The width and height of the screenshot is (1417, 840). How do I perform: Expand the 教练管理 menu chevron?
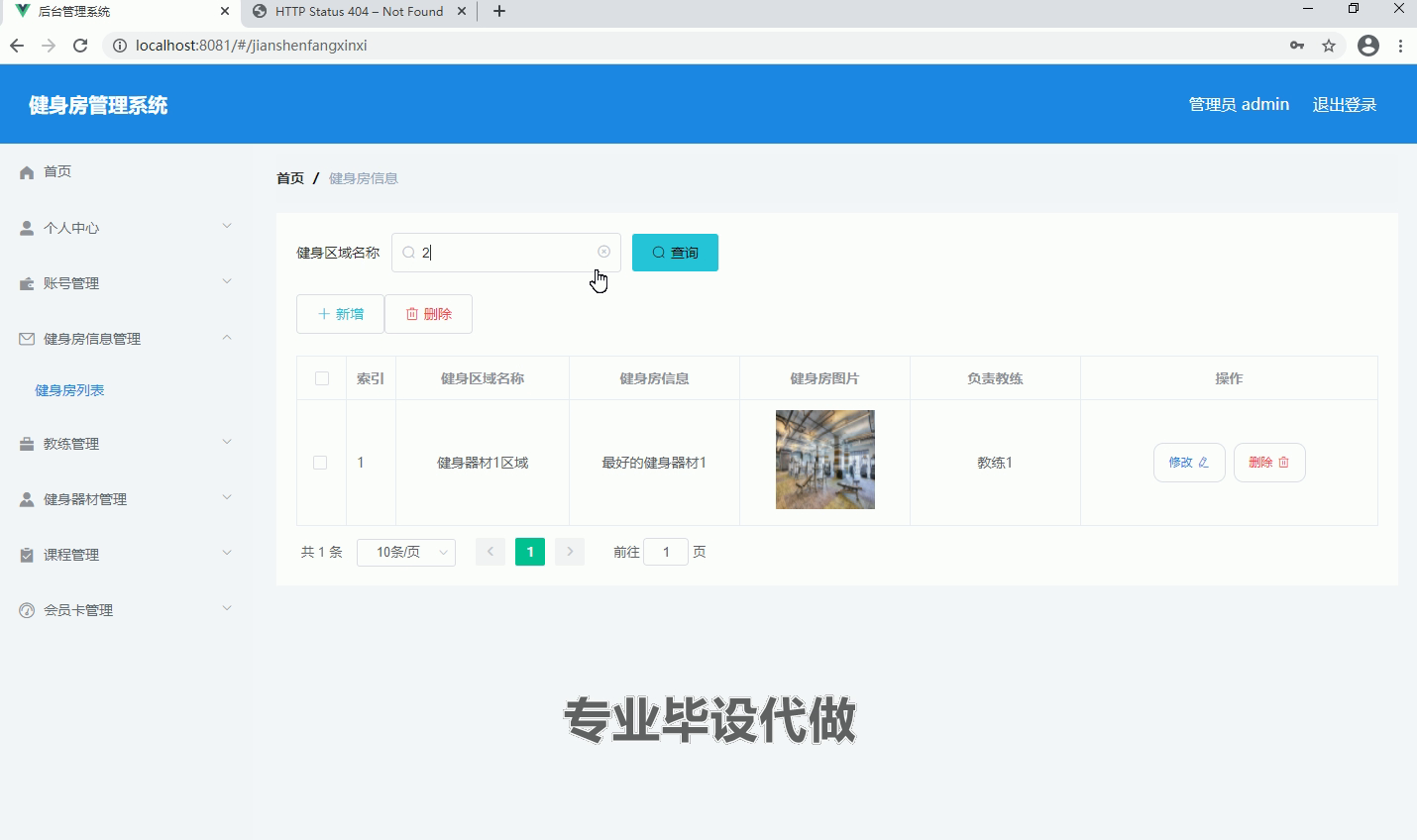coord(227,443)
